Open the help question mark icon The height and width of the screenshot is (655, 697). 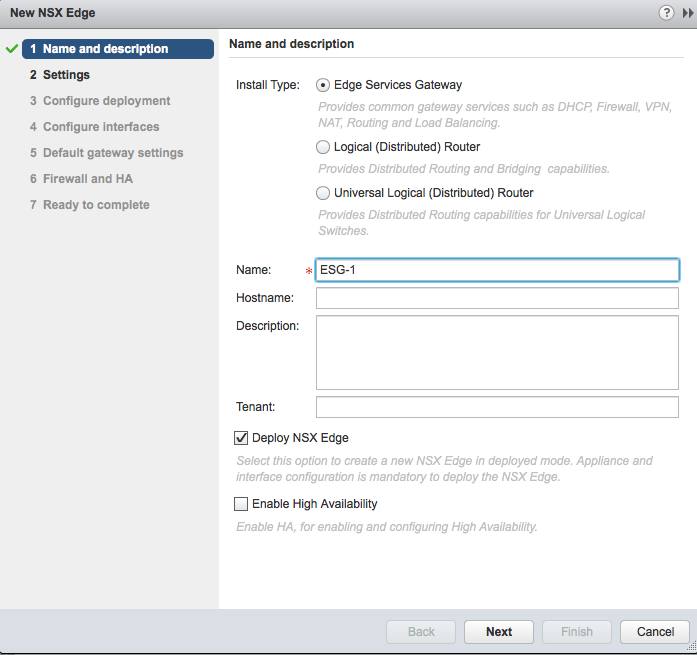tap(666, 13)
